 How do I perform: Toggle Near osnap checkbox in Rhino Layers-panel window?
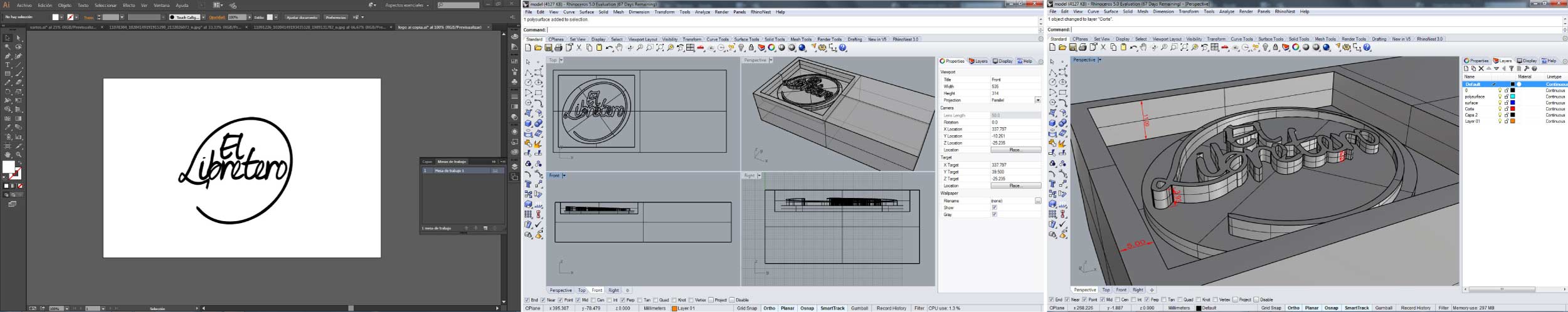pyautogui.click(x=1067, y=299)
